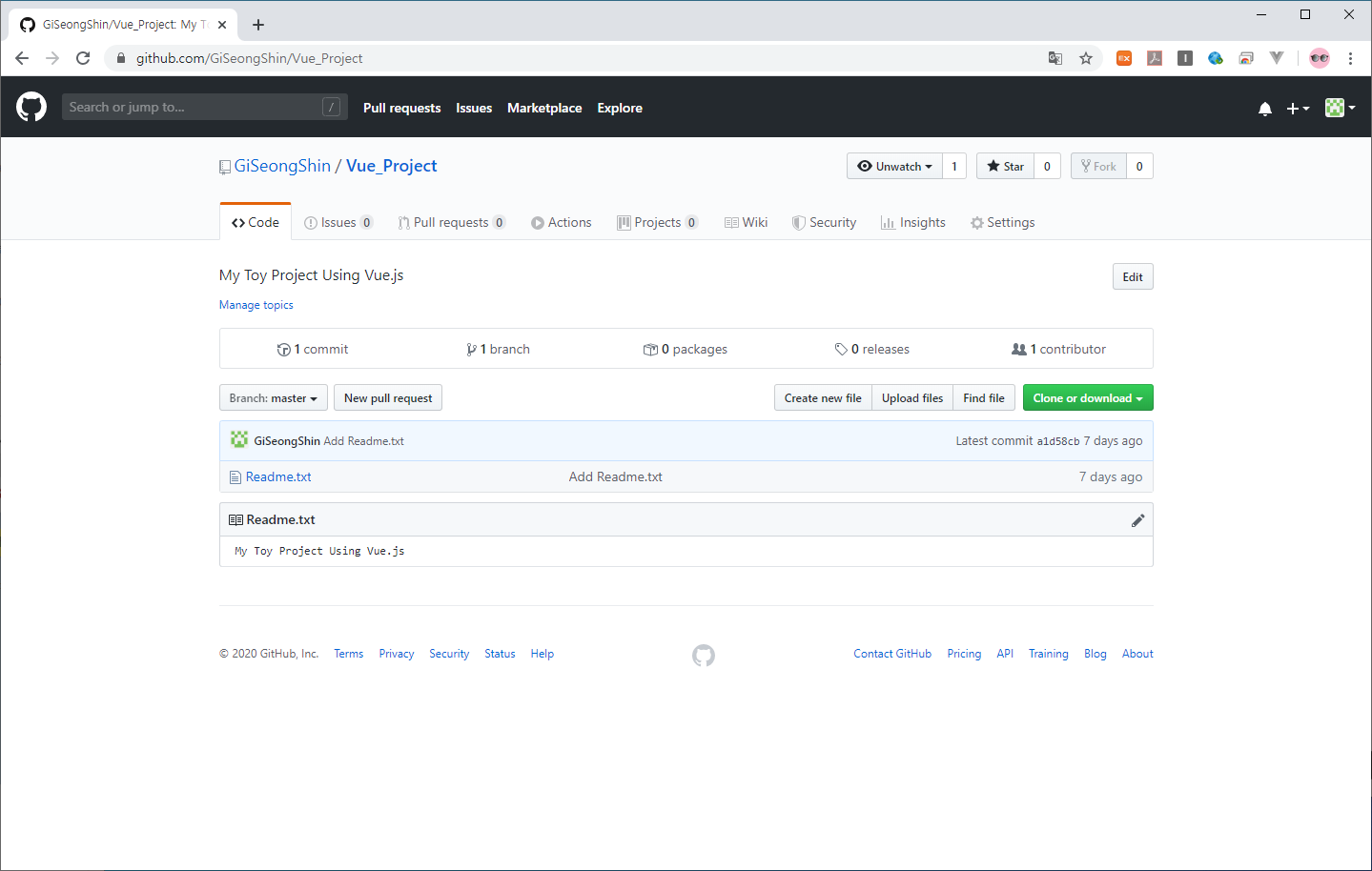Open the Unwatch dropdown
Viewport: 1372px width, 871px height.
point(894,166)
